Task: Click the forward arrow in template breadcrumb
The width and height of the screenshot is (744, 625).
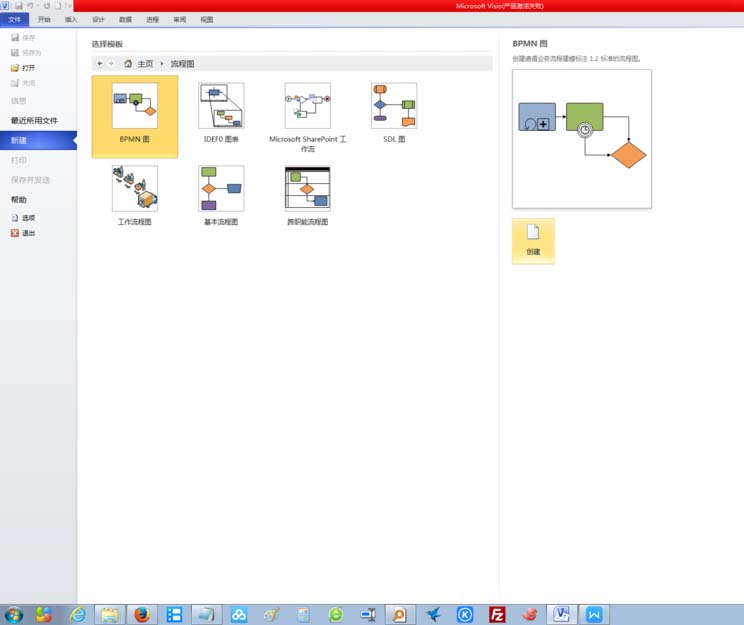Action: (112, 64)
